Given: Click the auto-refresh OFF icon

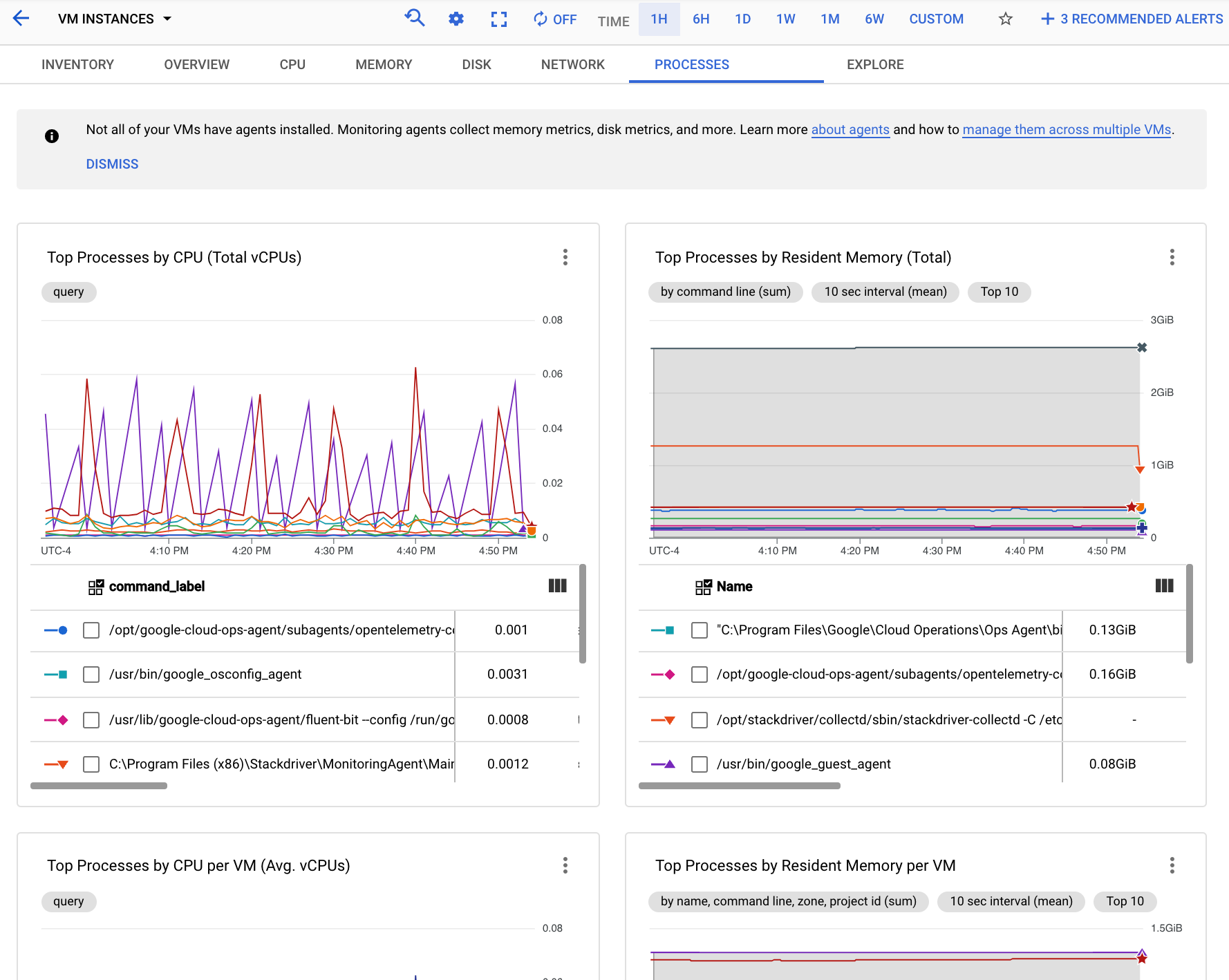Looking at the screenshot, I should [540, 19].
